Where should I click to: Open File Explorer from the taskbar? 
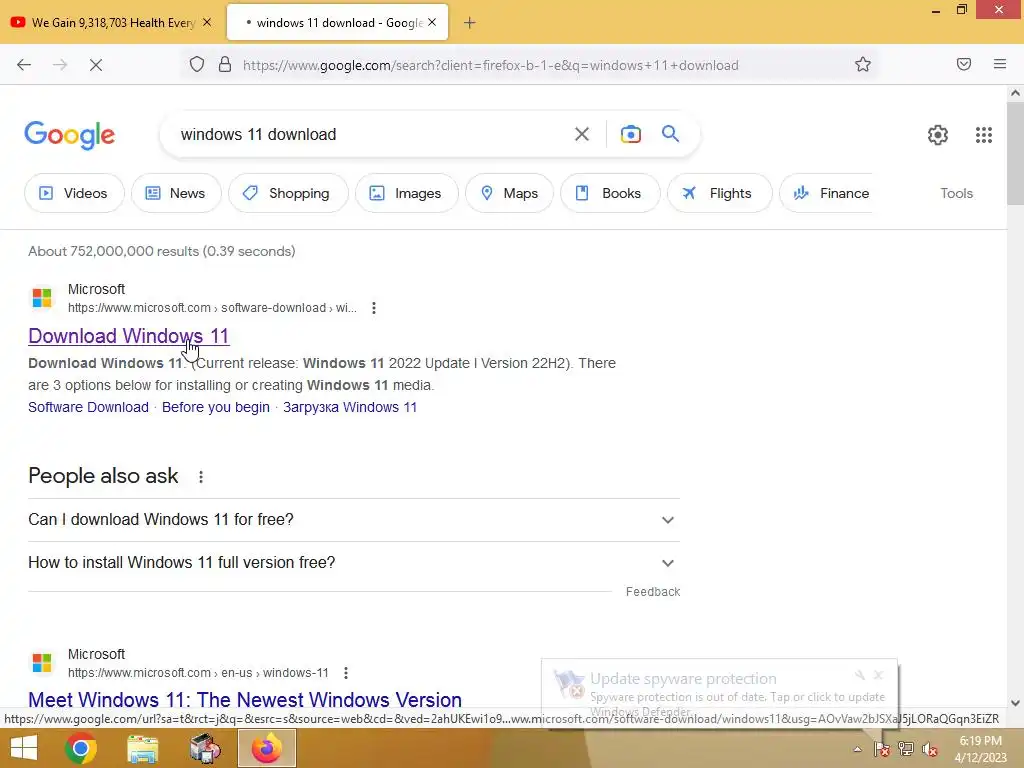pyautogui.click(x=142, y=748)
